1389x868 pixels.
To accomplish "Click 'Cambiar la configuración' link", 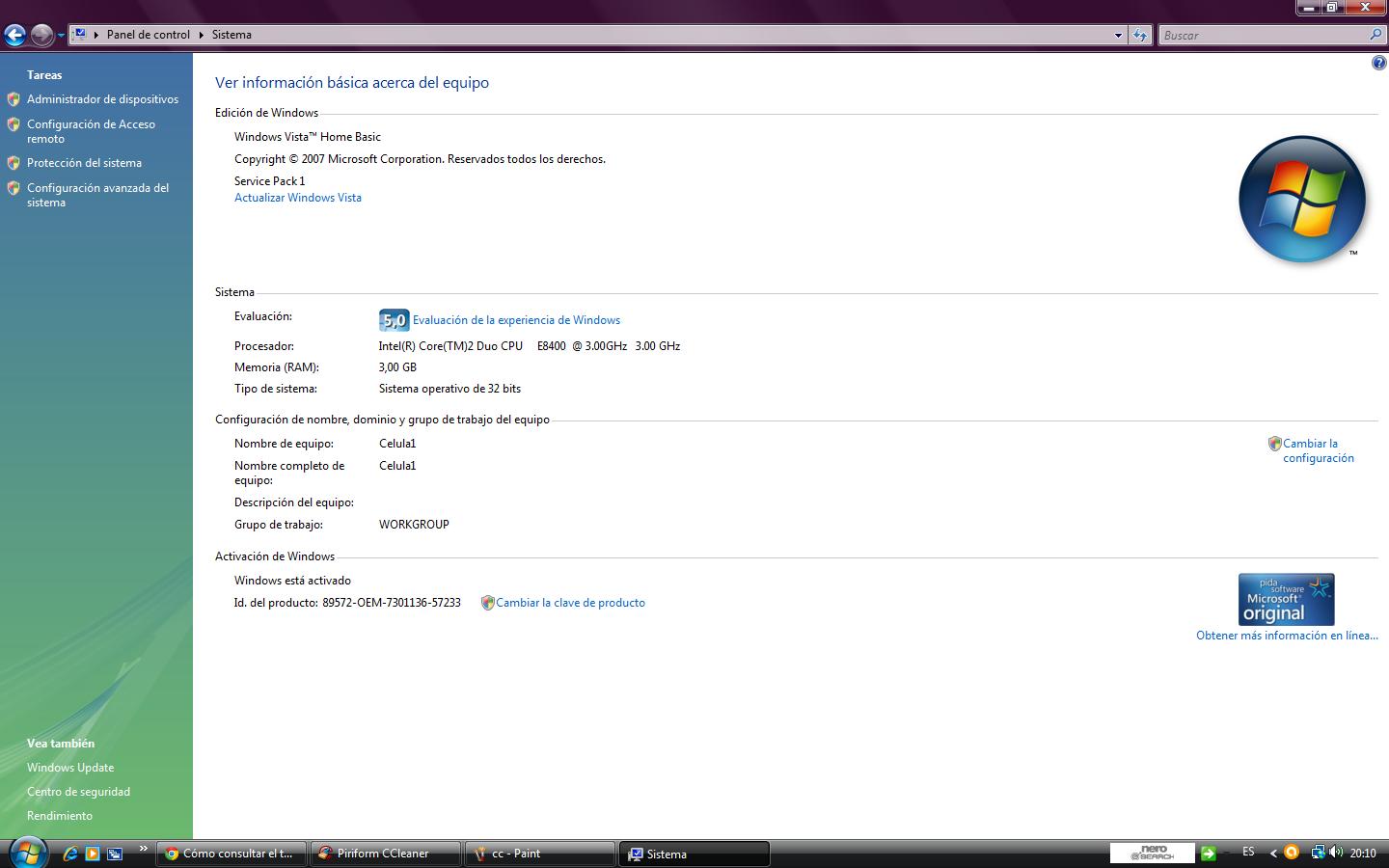I will (1318, 450).
